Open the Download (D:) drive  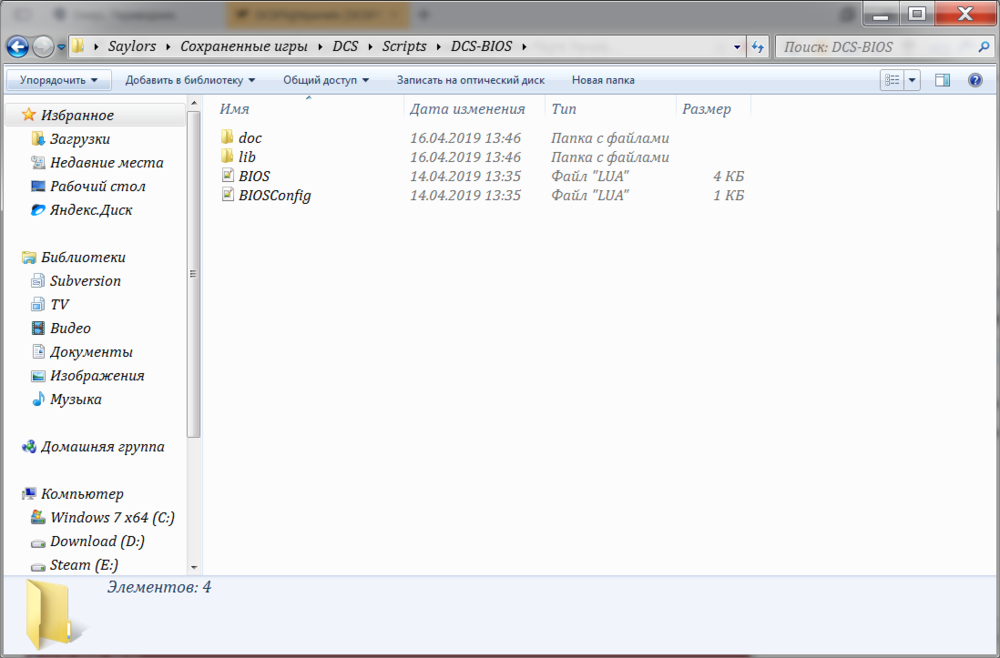coord(97,541)
